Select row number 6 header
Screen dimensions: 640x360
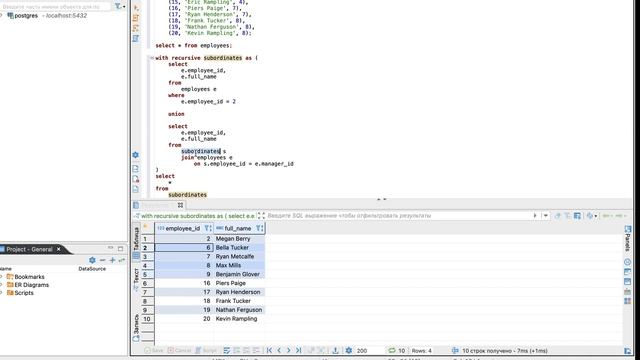click(x=147, y=283)
